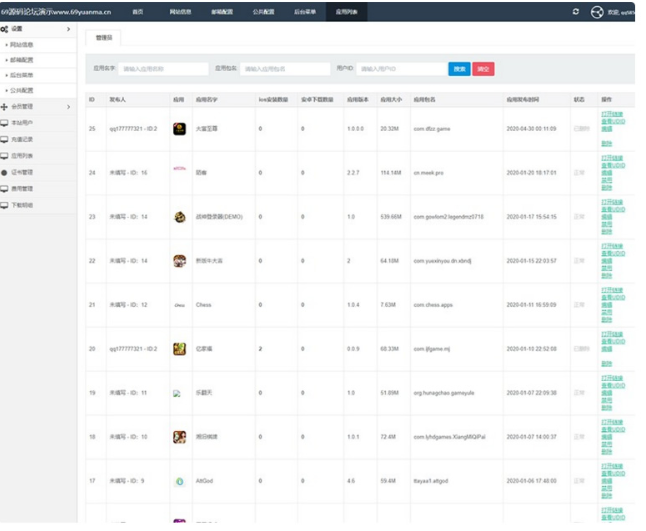
Task: Collapse the 设置 section using its chevron
Action: [x=68, y=29]
